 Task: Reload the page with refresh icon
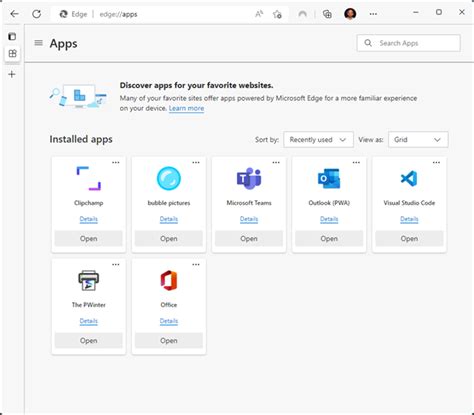click(37, 14)
